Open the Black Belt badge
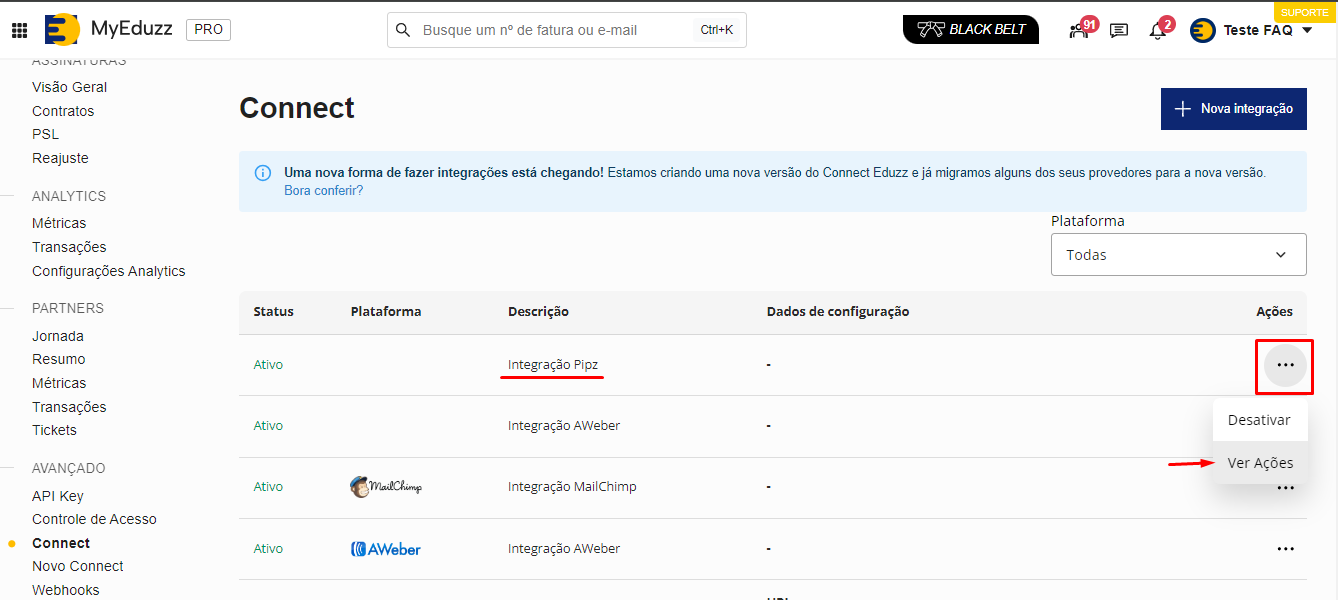The height and width of the screenshot is (600, 1338). (x=970, y=30)
